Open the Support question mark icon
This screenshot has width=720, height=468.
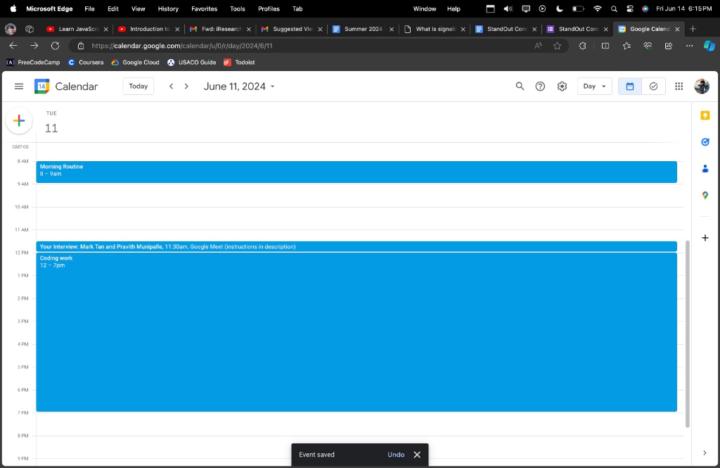[x=540, y=86]
